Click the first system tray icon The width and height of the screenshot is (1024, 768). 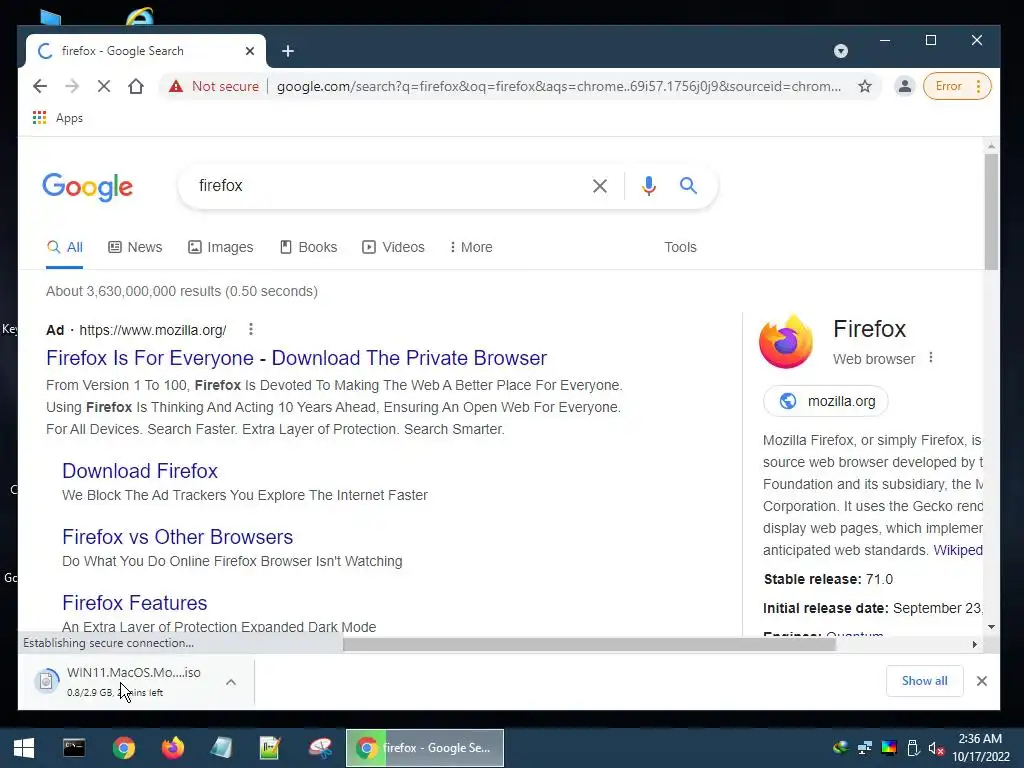click(x=840, y=748)
